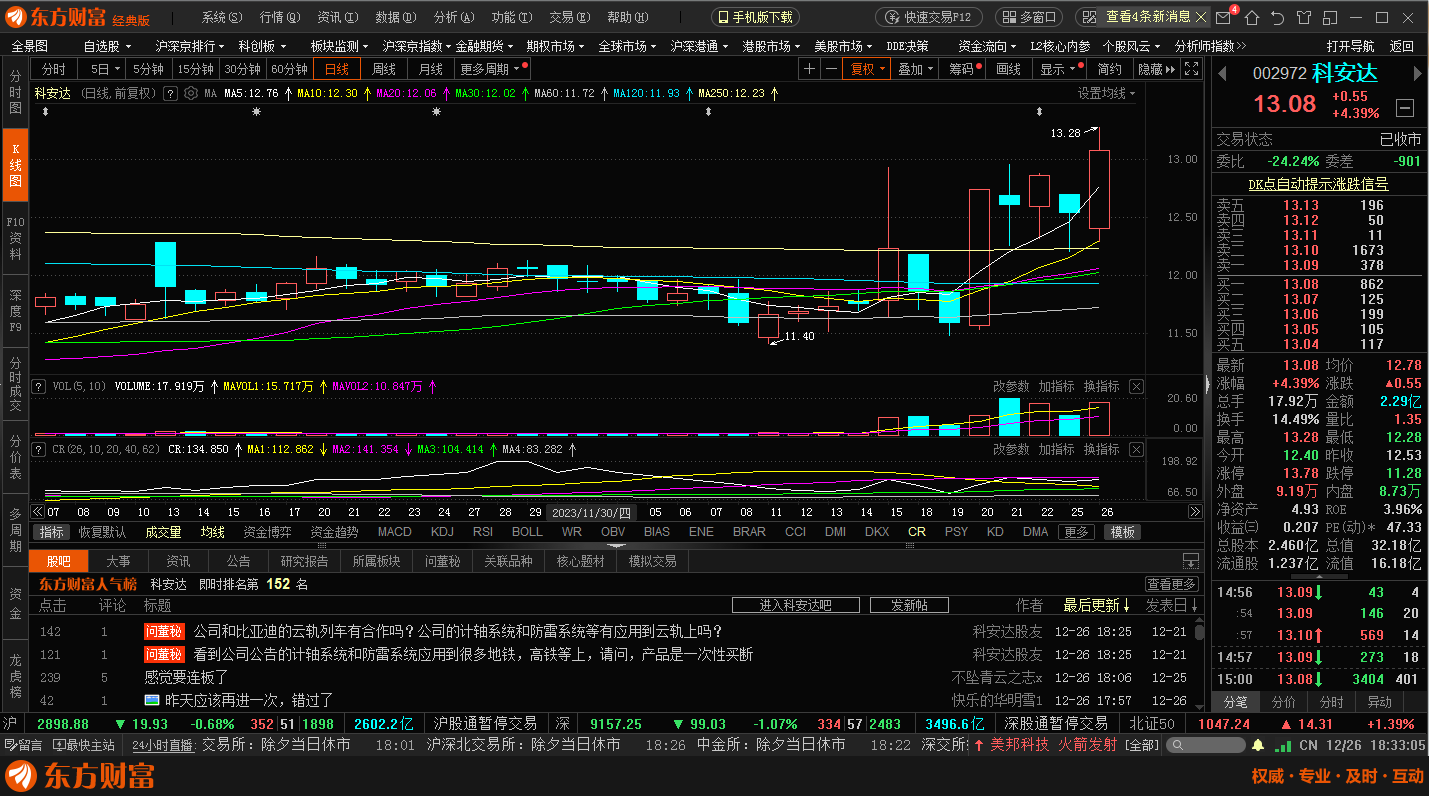Open 快速交易F12 button
Screen dimensions: 1429x796
point(929,17)
